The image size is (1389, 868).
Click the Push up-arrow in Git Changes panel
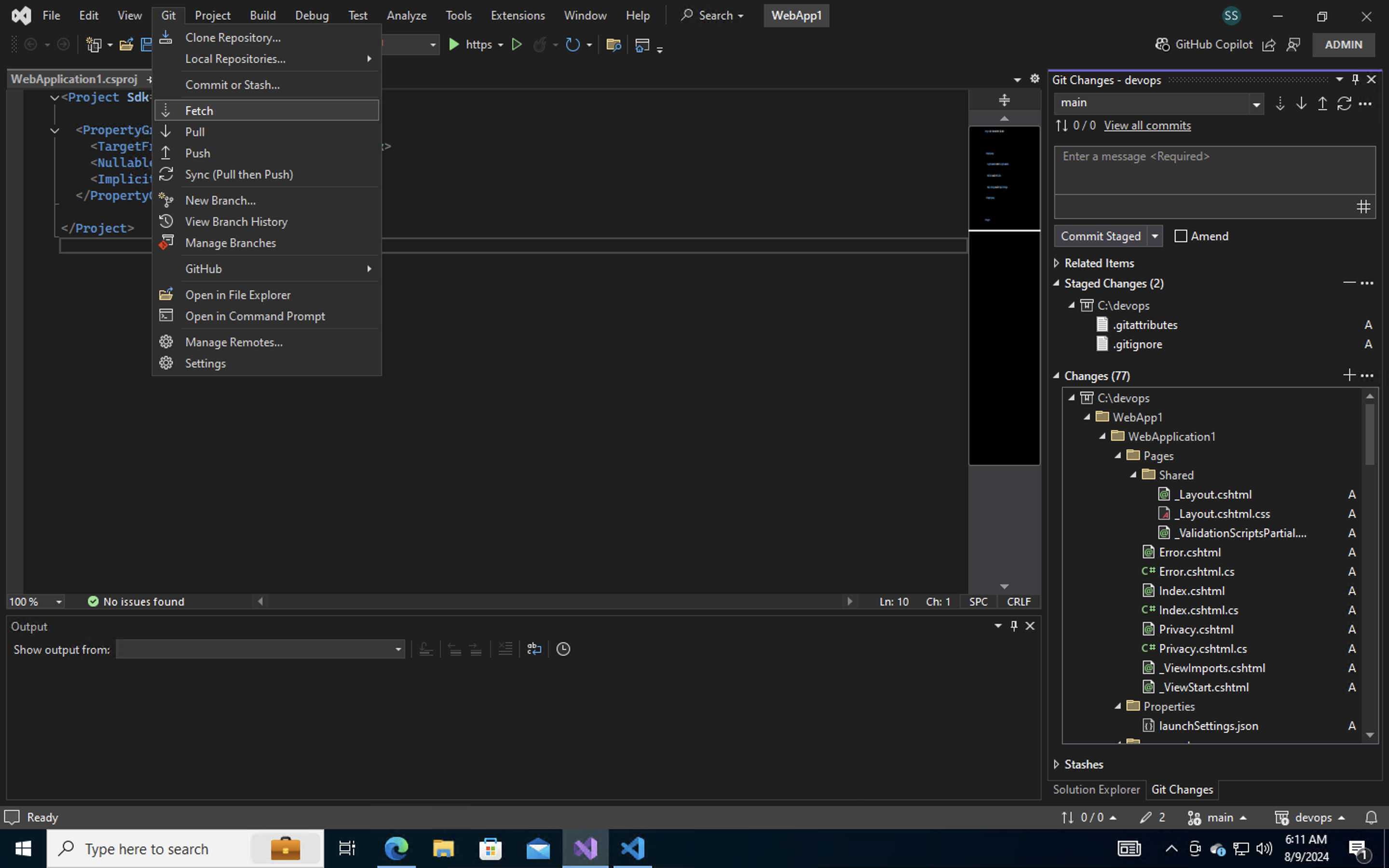[x=1322, y=103]
